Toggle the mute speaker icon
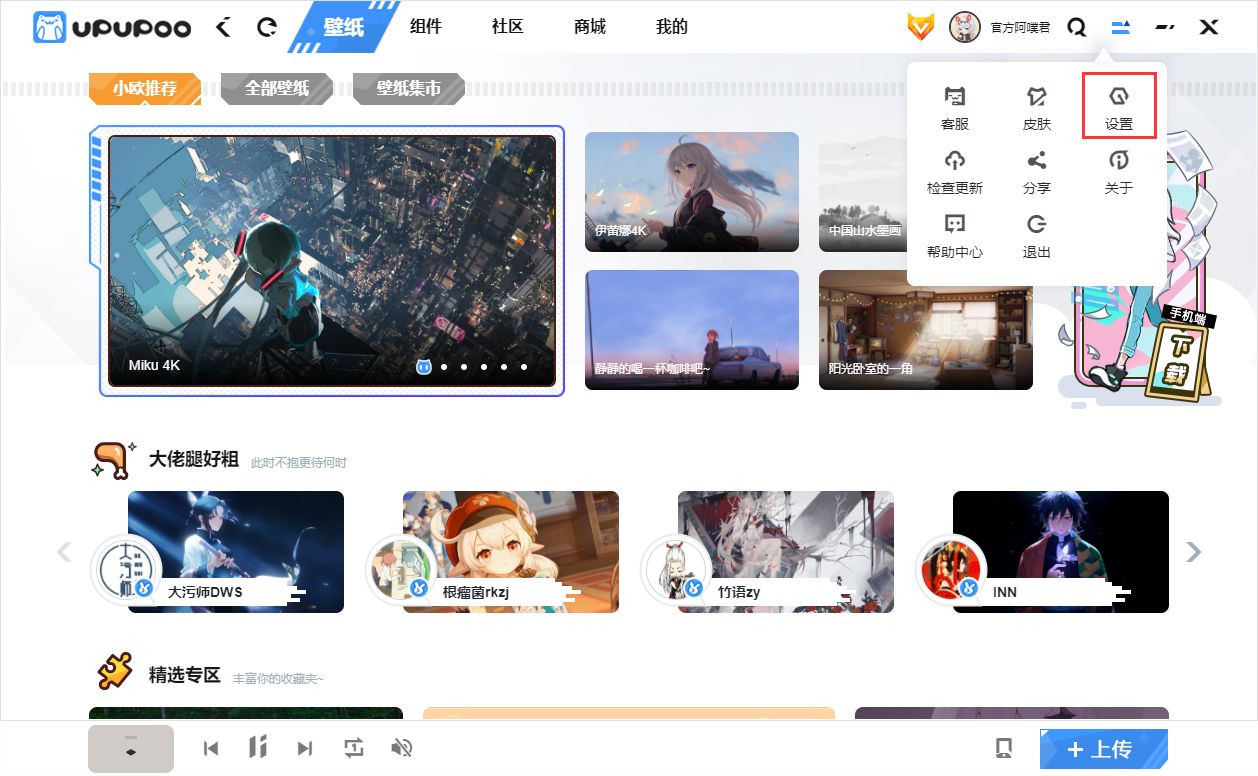 (x=401, y=748)
